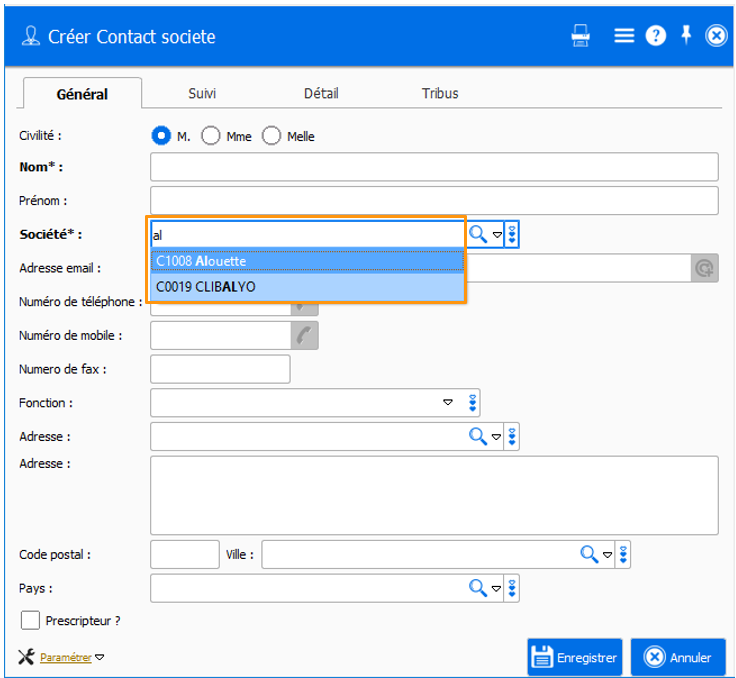
Task: Click the Société search magnifier icon
Action: tap(478, 234)
